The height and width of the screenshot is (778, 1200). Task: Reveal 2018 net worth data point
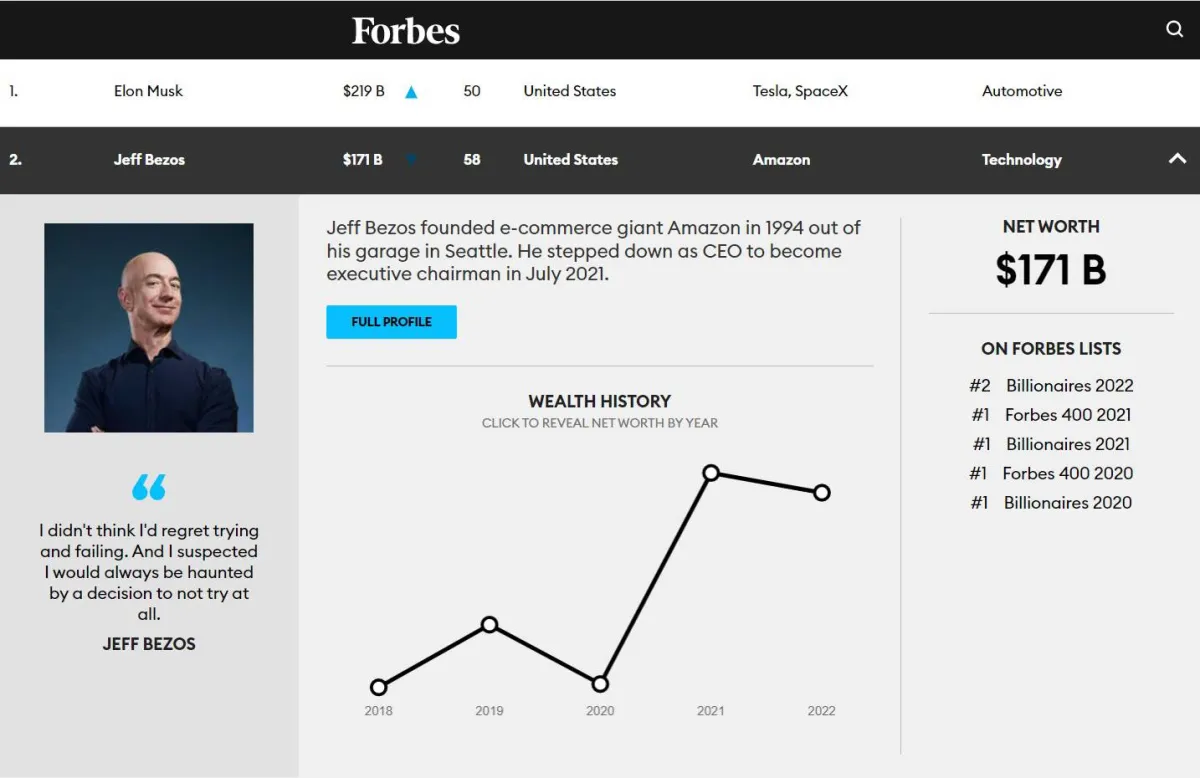(378, 687)
